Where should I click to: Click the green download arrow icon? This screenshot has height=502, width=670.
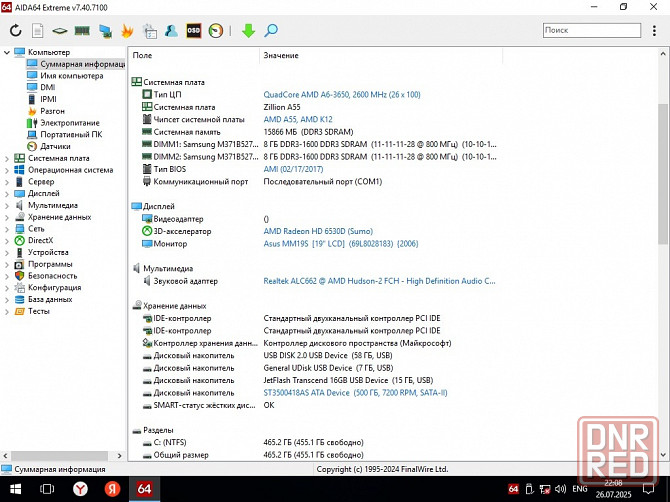[x=248, y=31]
